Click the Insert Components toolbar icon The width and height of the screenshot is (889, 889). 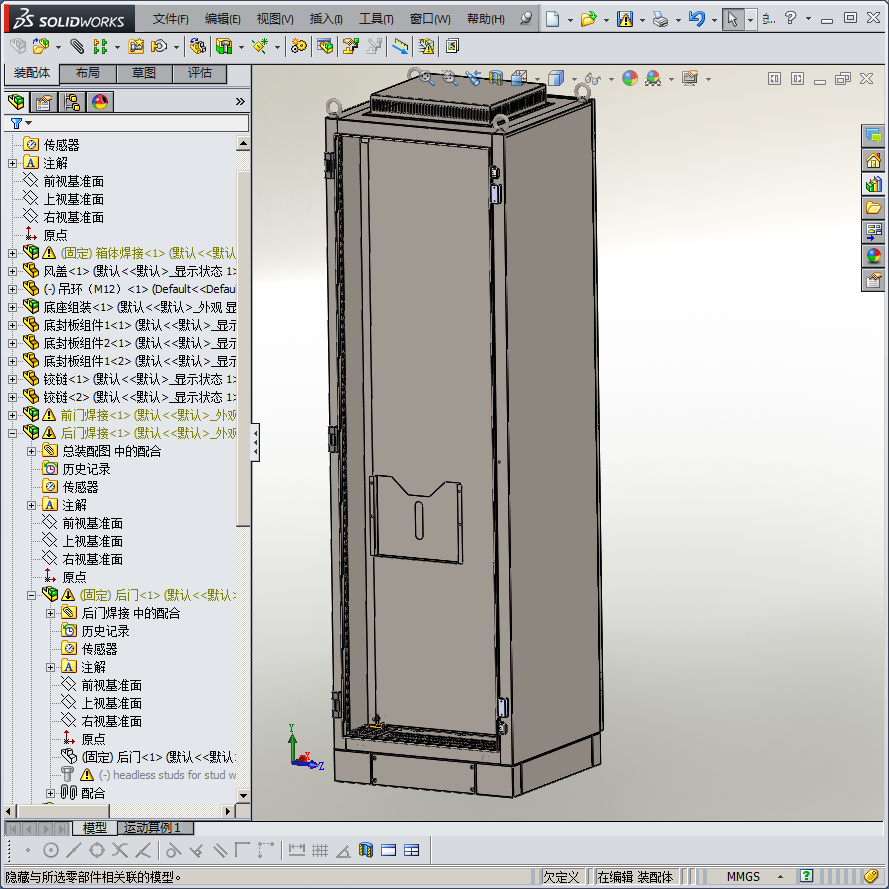point(41,46)
